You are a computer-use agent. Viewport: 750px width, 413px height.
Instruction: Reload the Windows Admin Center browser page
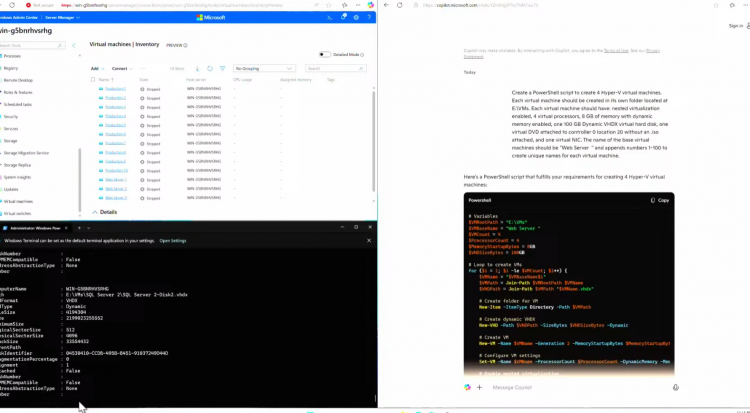coord(12,5)
